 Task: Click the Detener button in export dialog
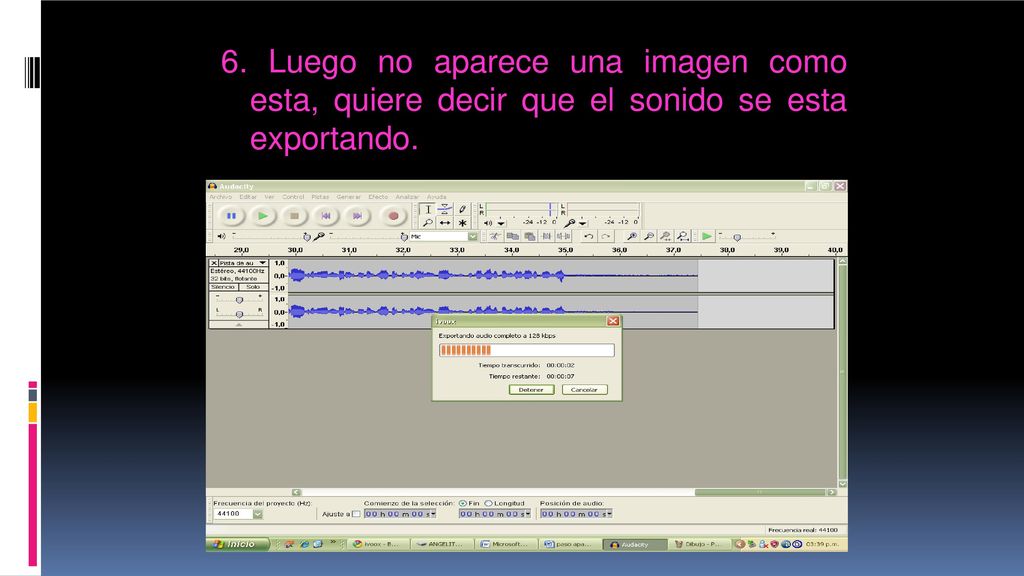531,390
